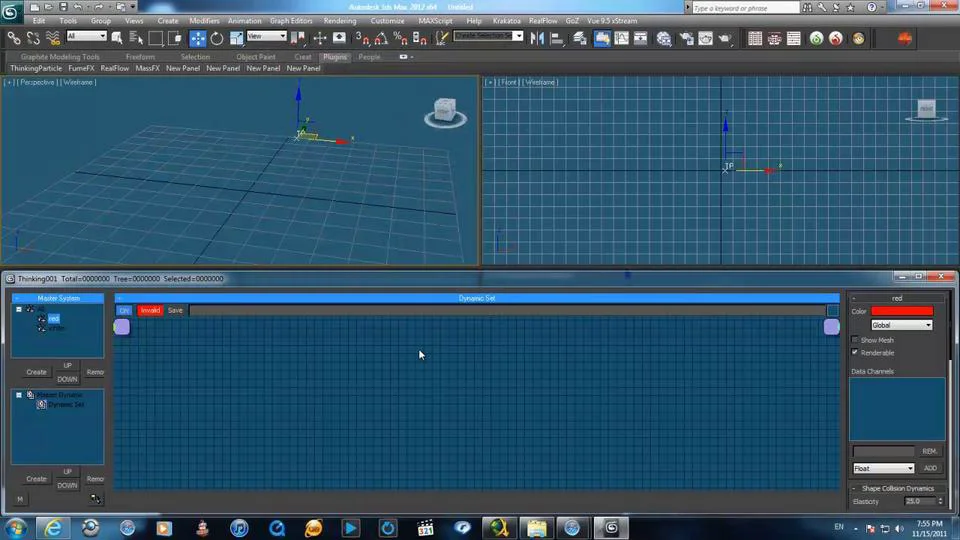Click the Use Pivot Point Center icon
The height and width of the screenshot is (540, 960).
tap(298, 39)
